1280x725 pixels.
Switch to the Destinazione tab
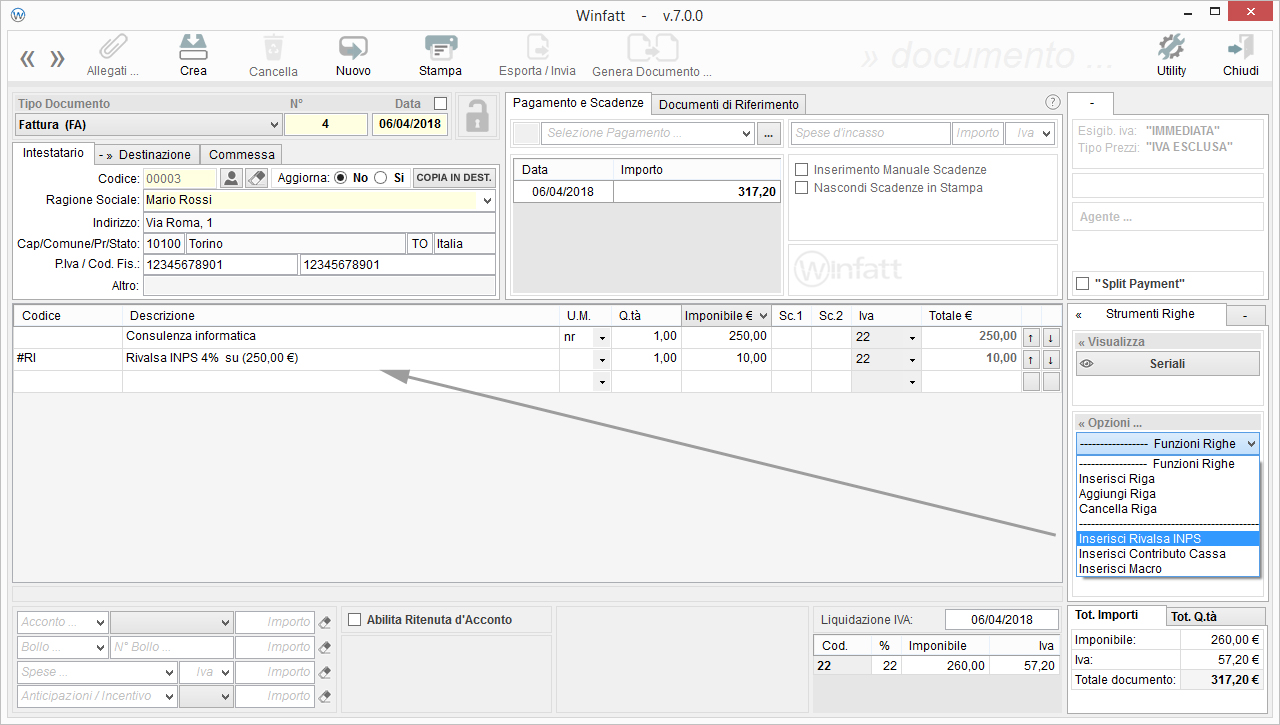(x=147, y=155)
